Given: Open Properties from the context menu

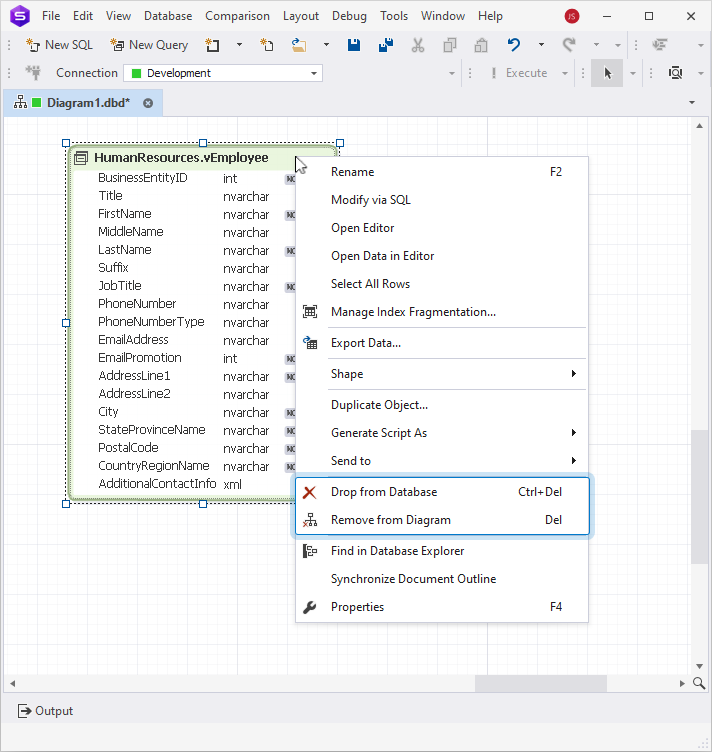Looking at the screenshot, I should [x=442, y=607].
